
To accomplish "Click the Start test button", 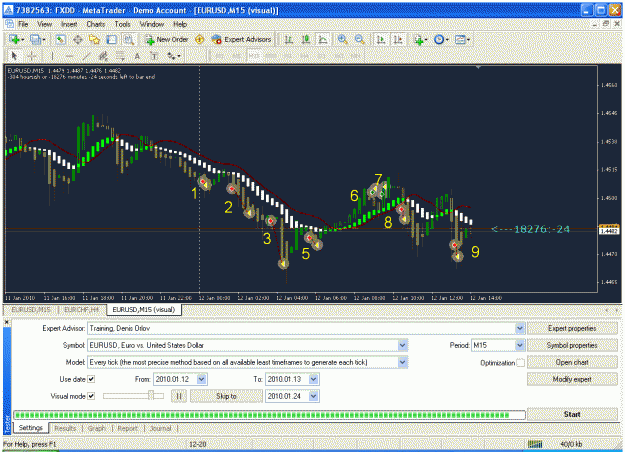I will pos(572,414).
